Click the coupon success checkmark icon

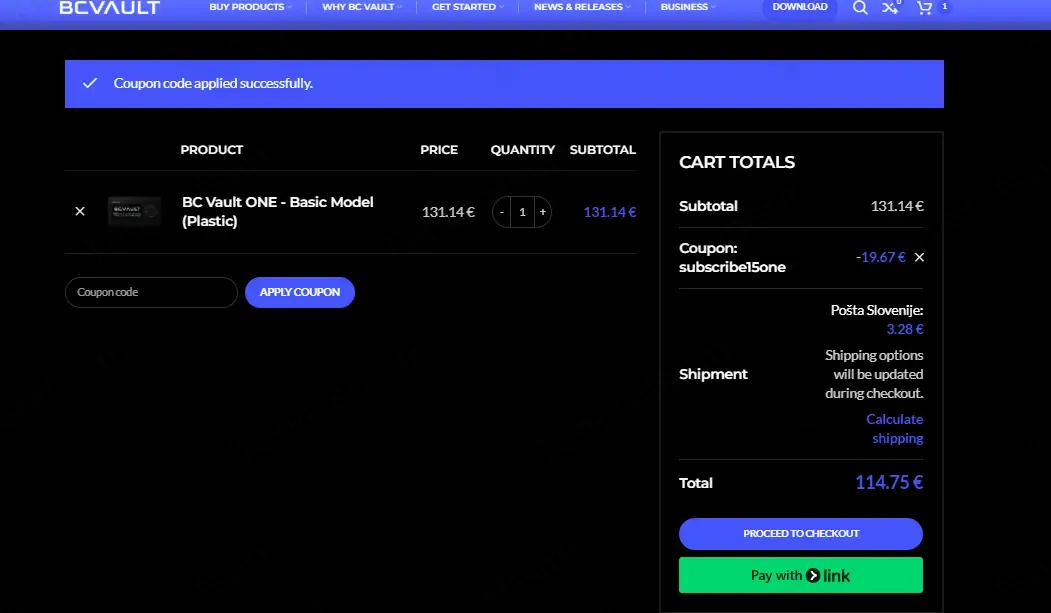(90, 83)
